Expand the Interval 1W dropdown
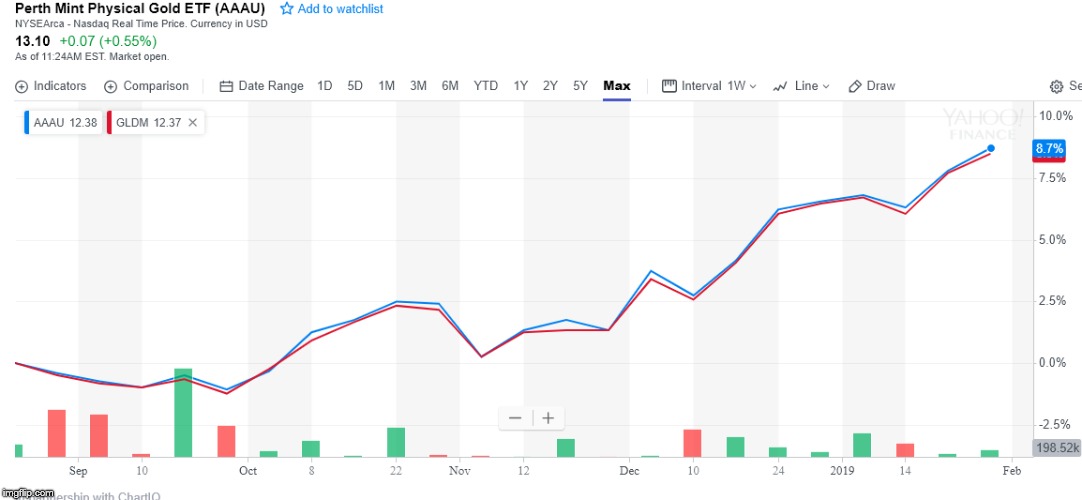 709,86
